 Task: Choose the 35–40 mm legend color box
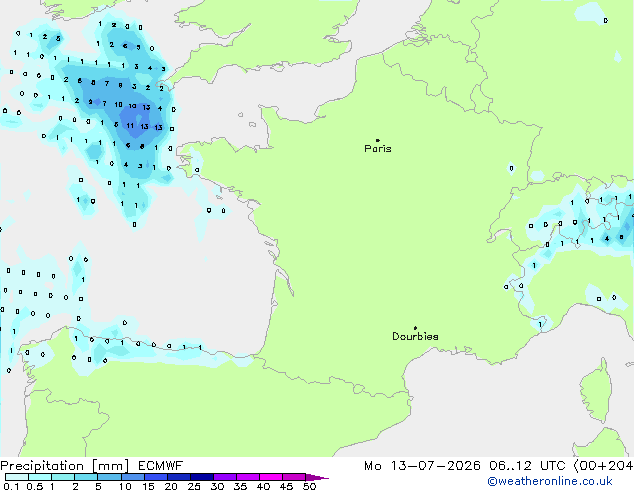coord(247,477)
